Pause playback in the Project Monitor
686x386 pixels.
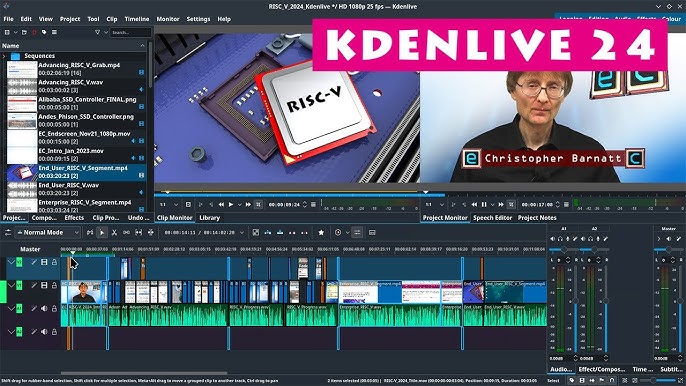[484, 204]
